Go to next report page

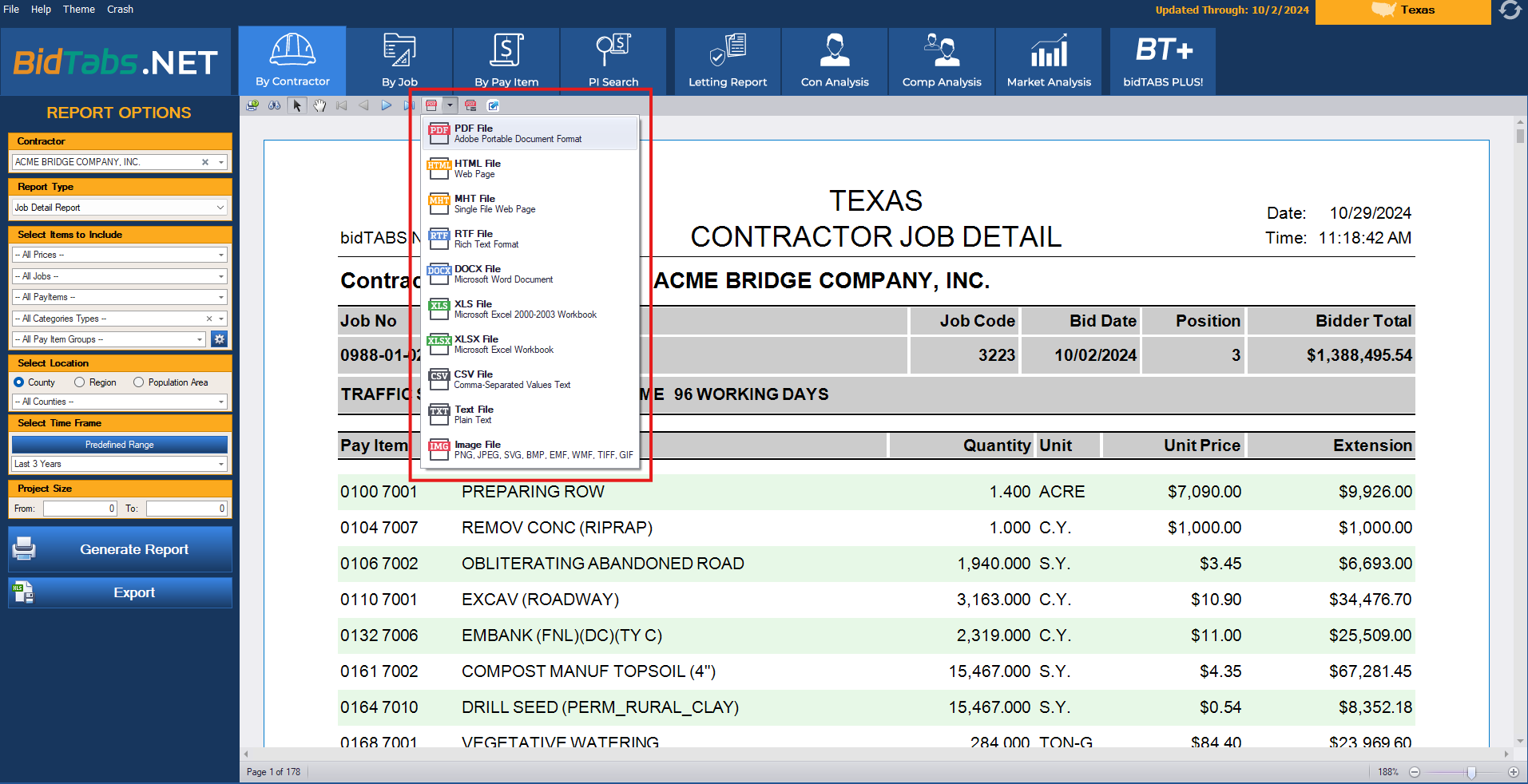tap(387, 105)
